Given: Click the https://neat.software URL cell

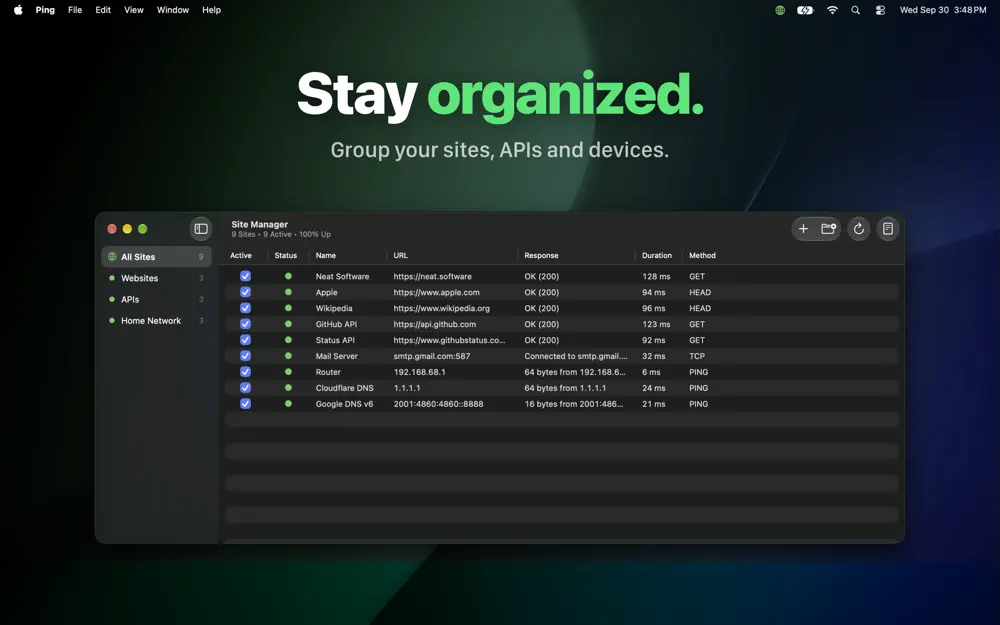Looking at the screenshot, I should click(x=432, y=276).
